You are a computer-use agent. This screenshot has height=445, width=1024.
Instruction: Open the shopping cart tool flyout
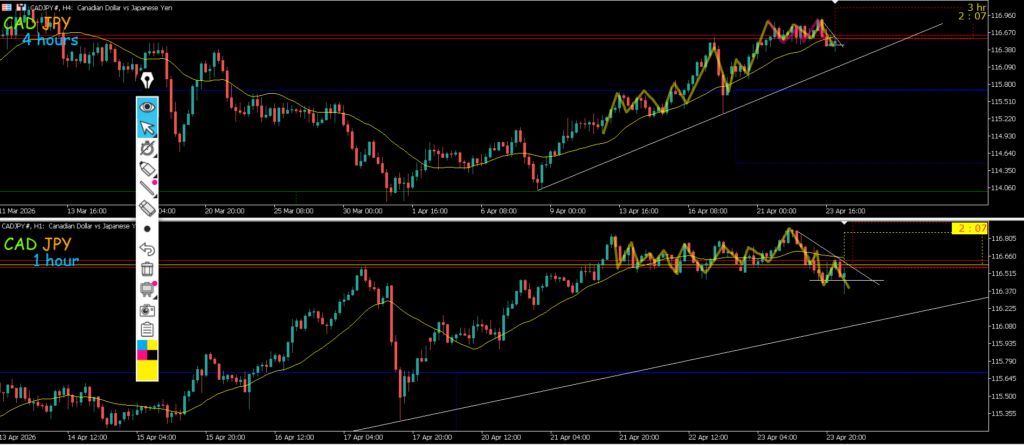147,289
